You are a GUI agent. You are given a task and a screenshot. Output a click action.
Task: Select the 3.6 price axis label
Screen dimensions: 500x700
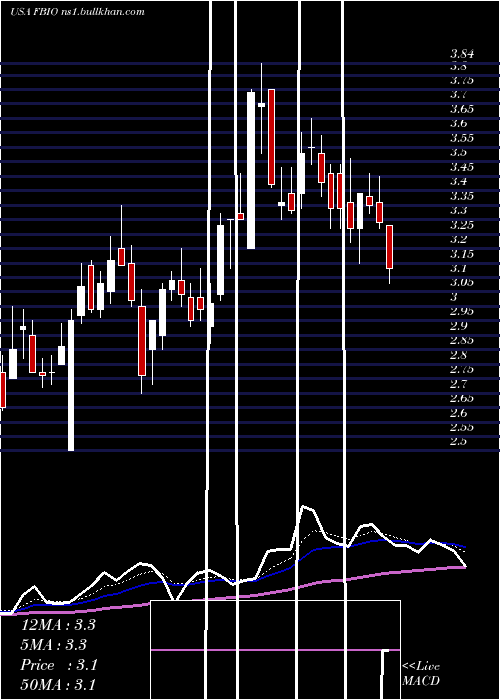[458, 123]
